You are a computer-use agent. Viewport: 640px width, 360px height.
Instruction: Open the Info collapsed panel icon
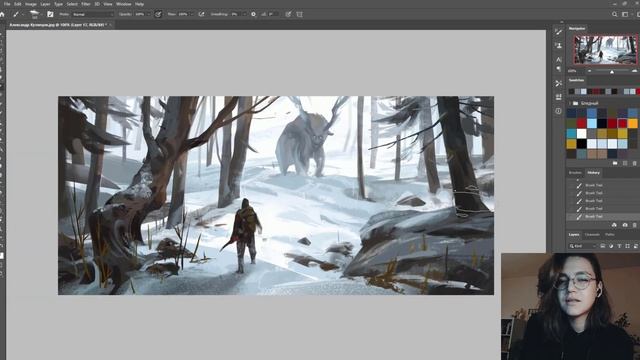point(558,111)
